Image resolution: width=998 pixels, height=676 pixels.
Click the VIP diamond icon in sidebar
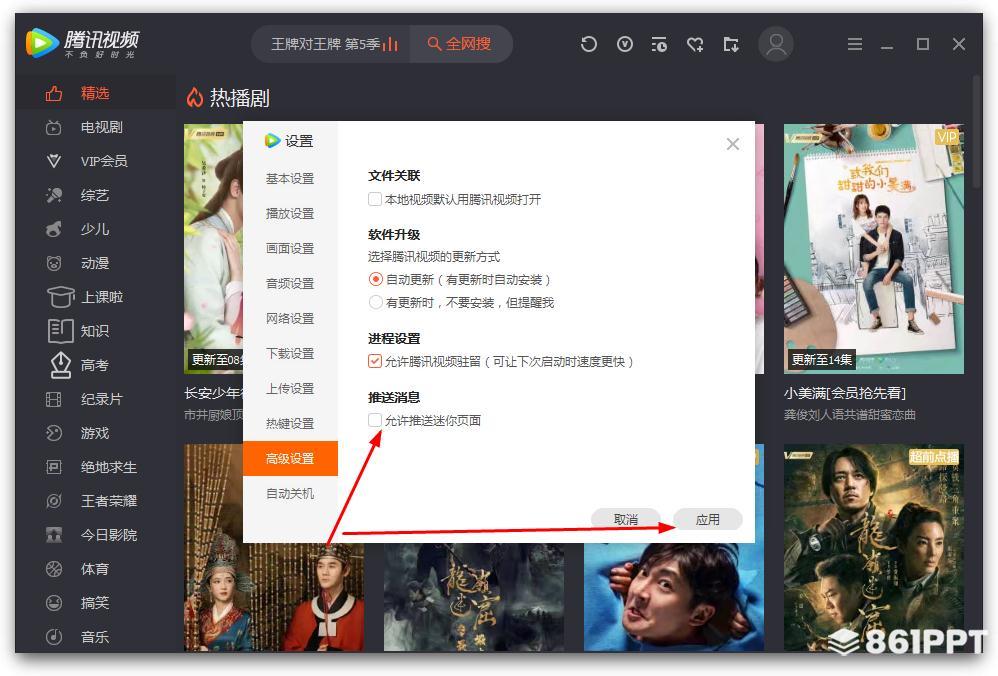[x=54, y=161]
